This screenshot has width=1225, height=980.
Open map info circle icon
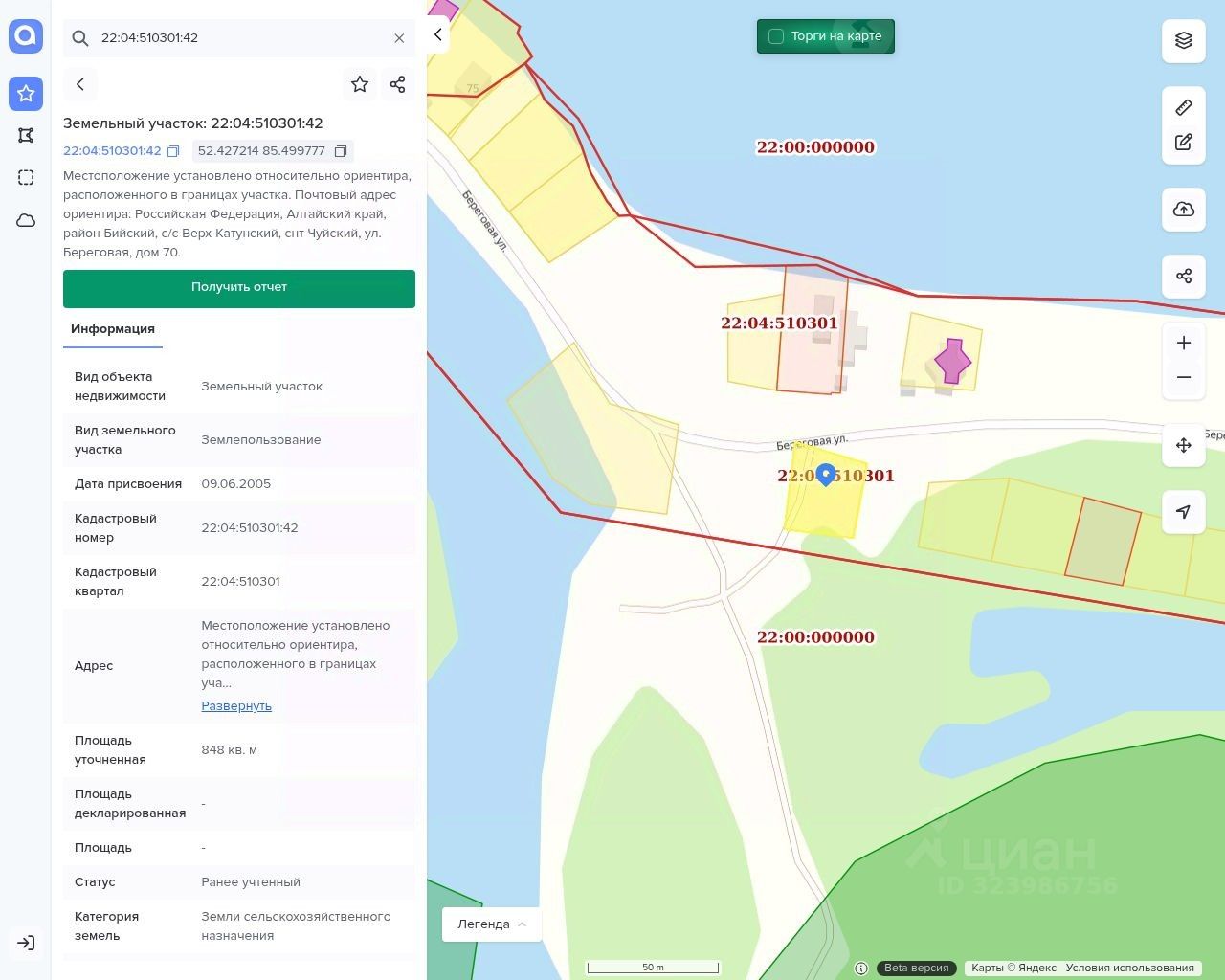point(861,968)
